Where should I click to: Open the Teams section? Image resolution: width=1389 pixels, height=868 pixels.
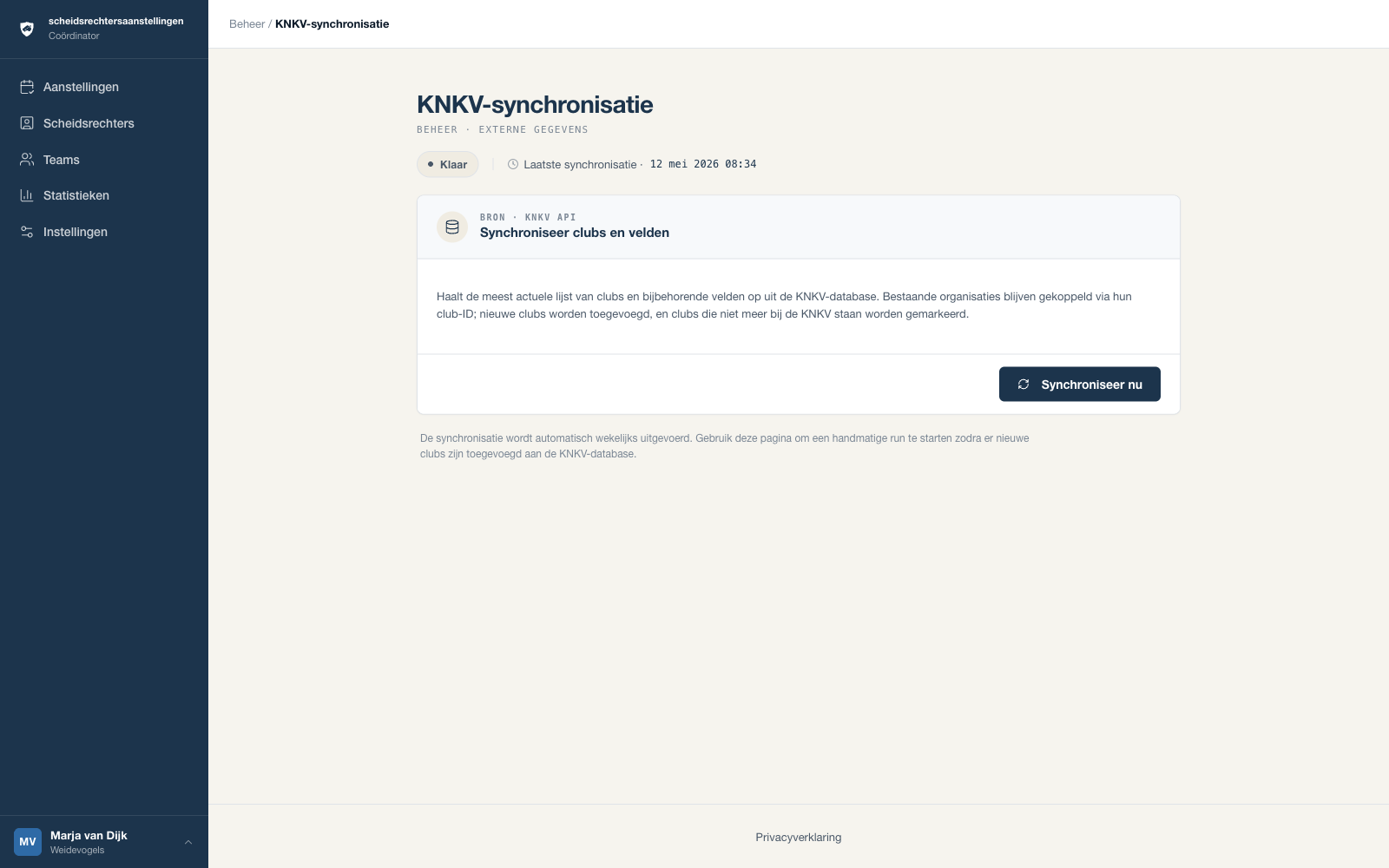point(104,160)
